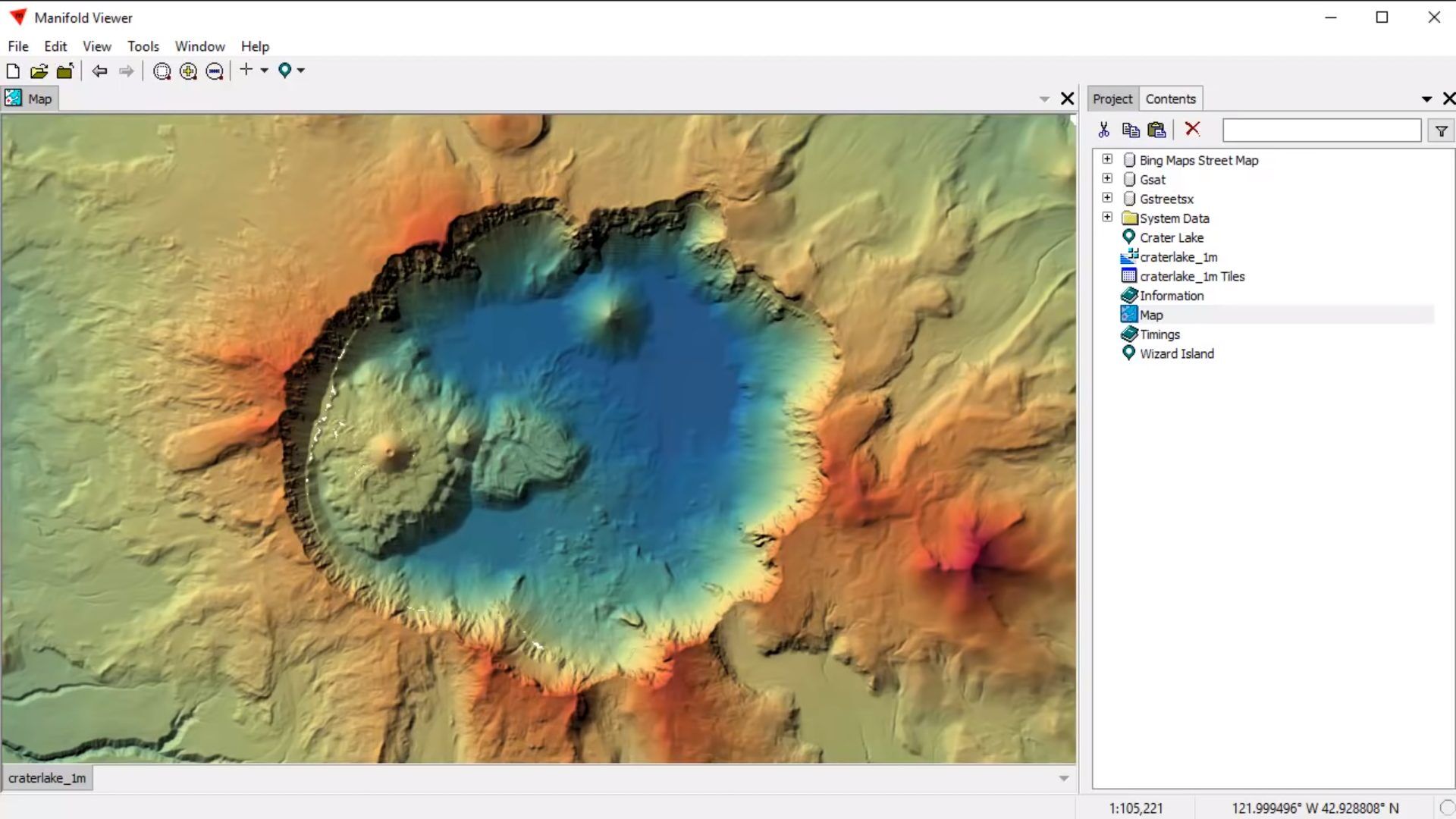Image resolution: width=1456 pixels, height=819 pixels.
Task: Switch to the Contents tab
Action: [x=1170, y=99]
